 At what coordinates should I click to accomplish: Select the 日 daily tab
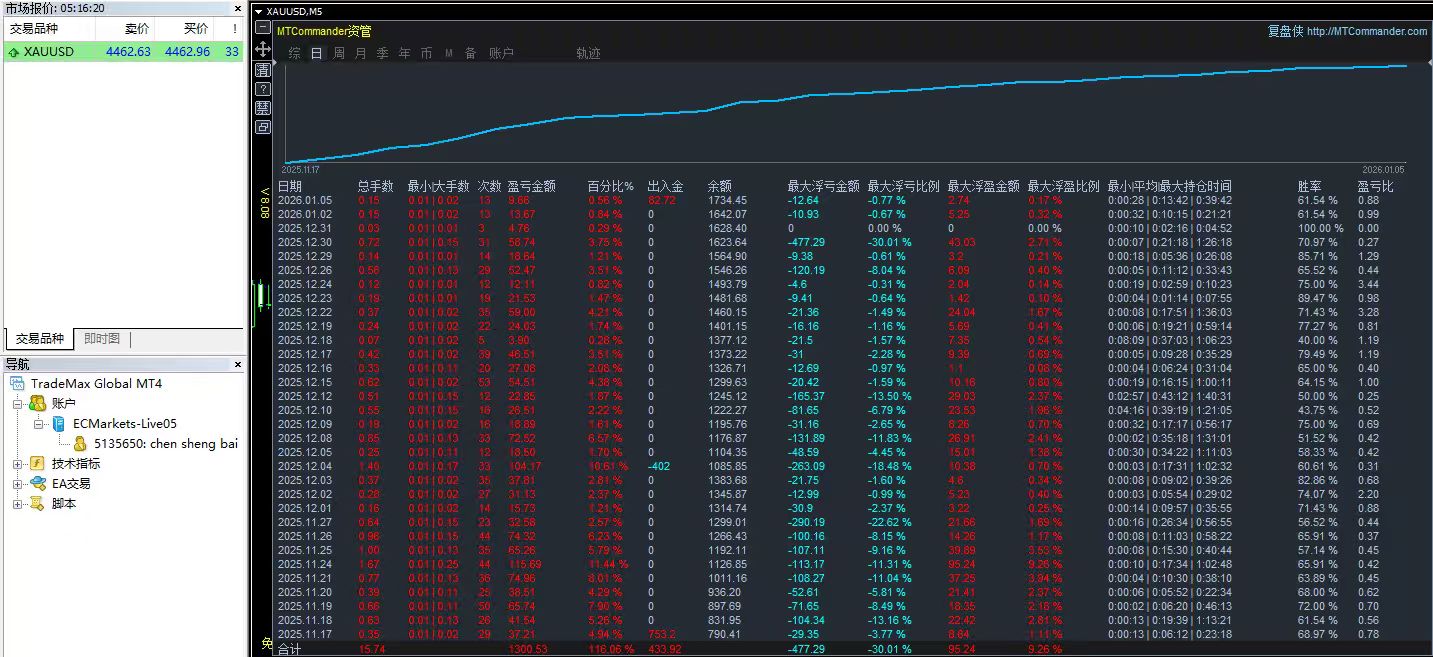[x=316, y=53]
